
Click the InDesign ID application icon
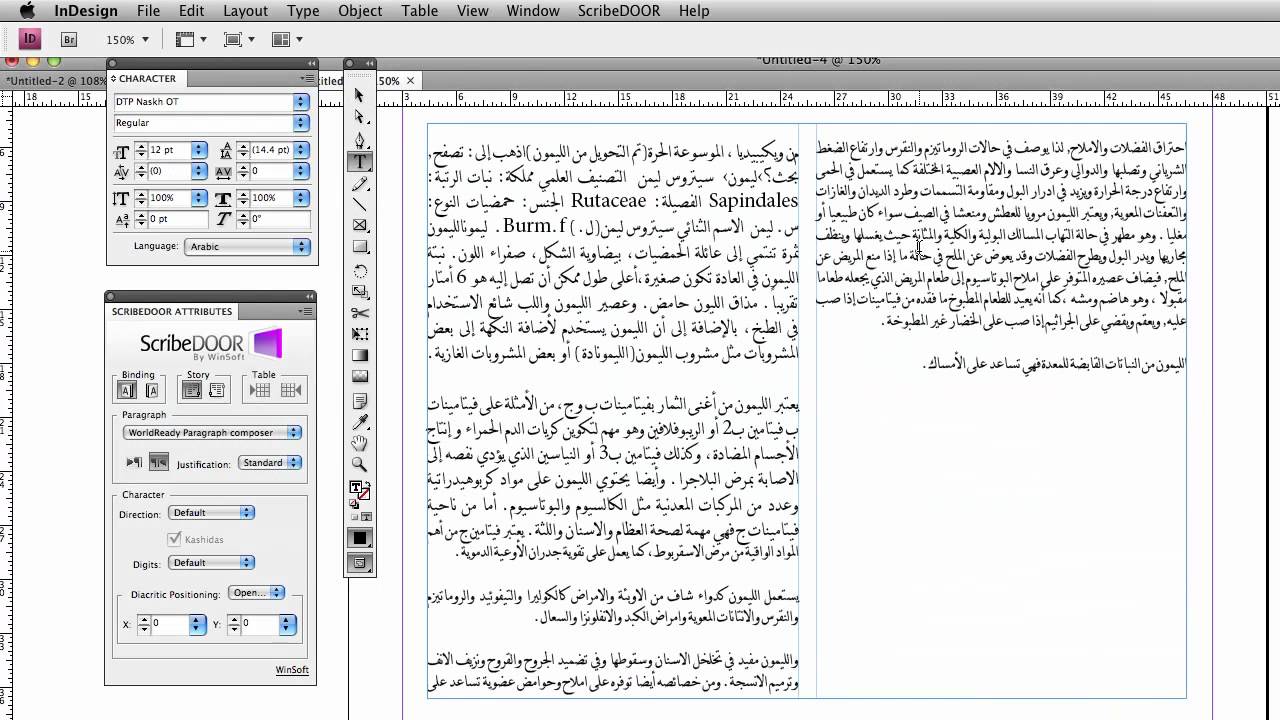pos(30,39)
